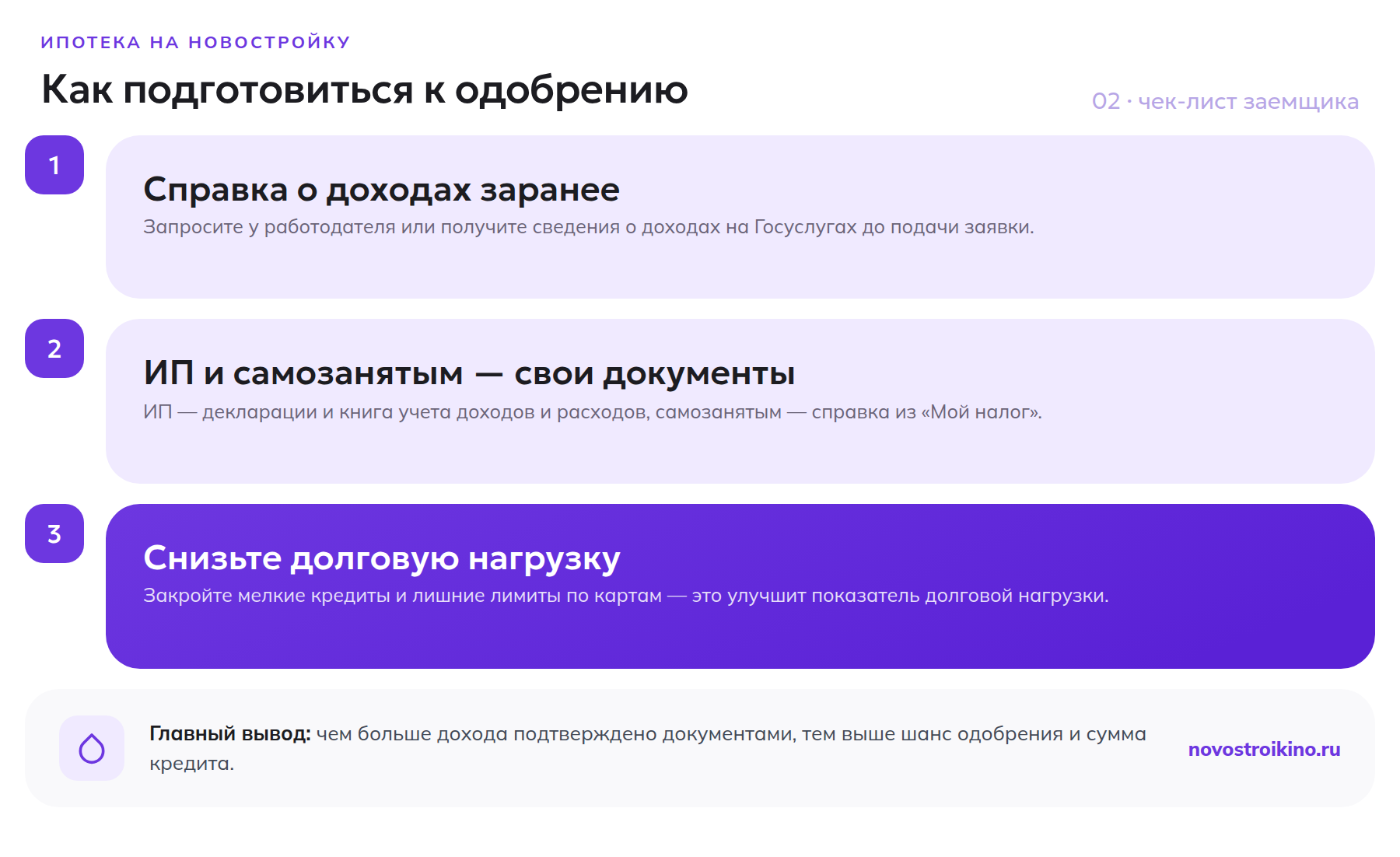
Task: Click the main title 'Как подготовиться к одобрению'
Action: tap(365, 89)
